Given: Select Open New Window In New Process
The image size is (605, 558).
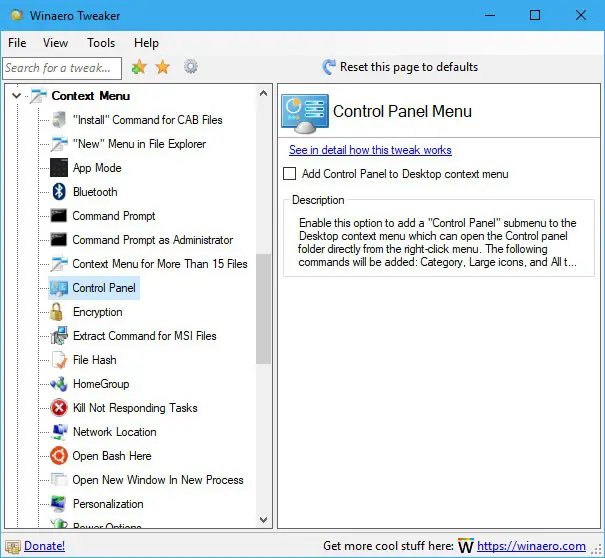Looking at the screenshot, I should [x=158, y=480].
